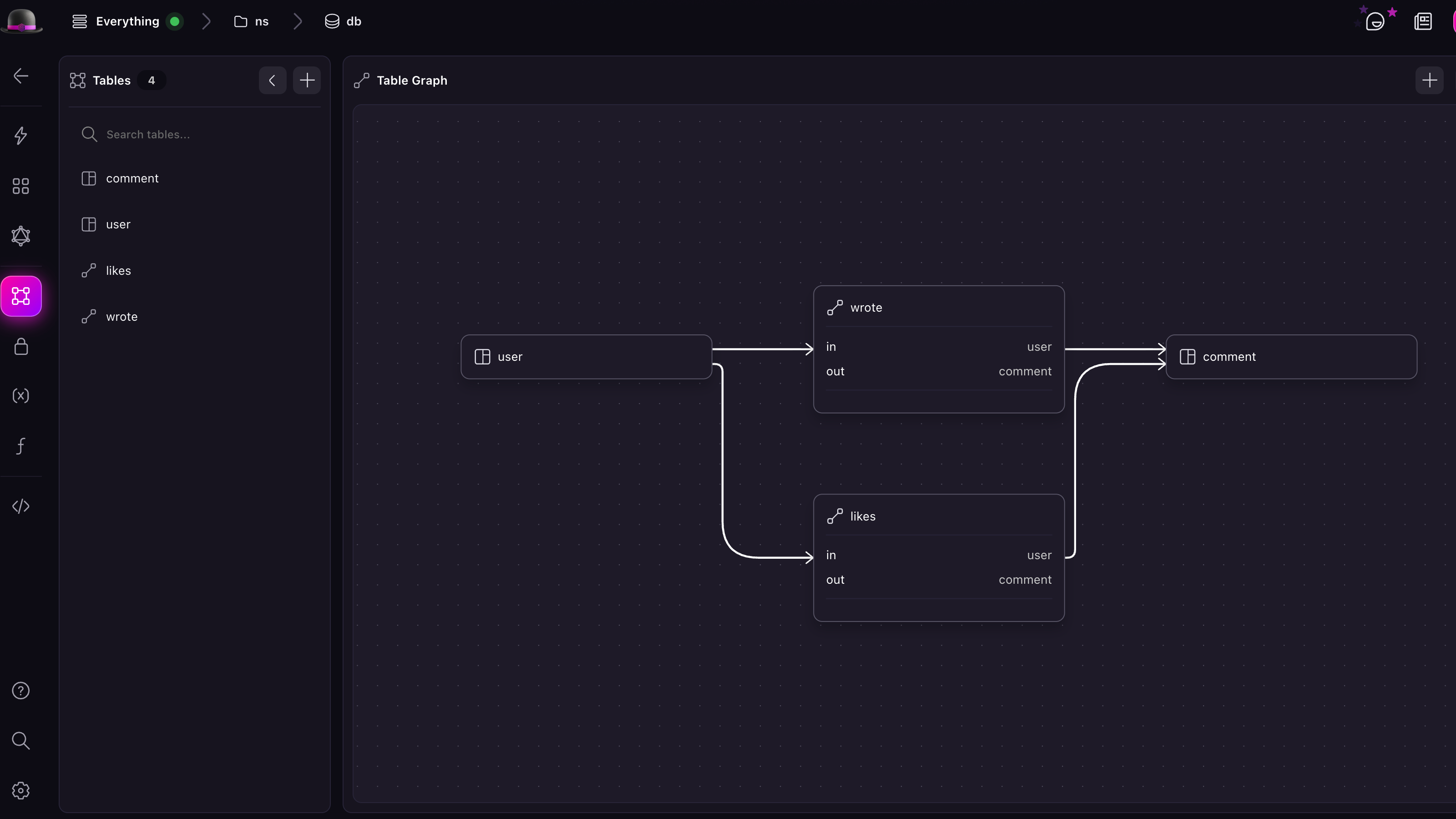The width and height of the screenshot is (1456, 819).
Task: Collapse the Tables panel with chevron
Action: point(273,80)
